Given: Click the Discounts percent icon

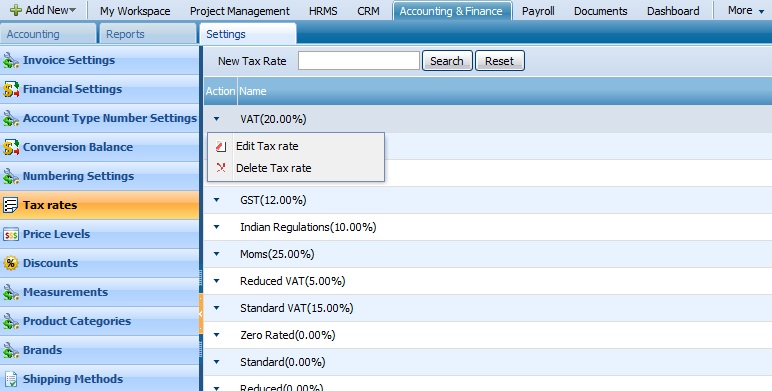Looking at the screenshot, I should point(10,263).
